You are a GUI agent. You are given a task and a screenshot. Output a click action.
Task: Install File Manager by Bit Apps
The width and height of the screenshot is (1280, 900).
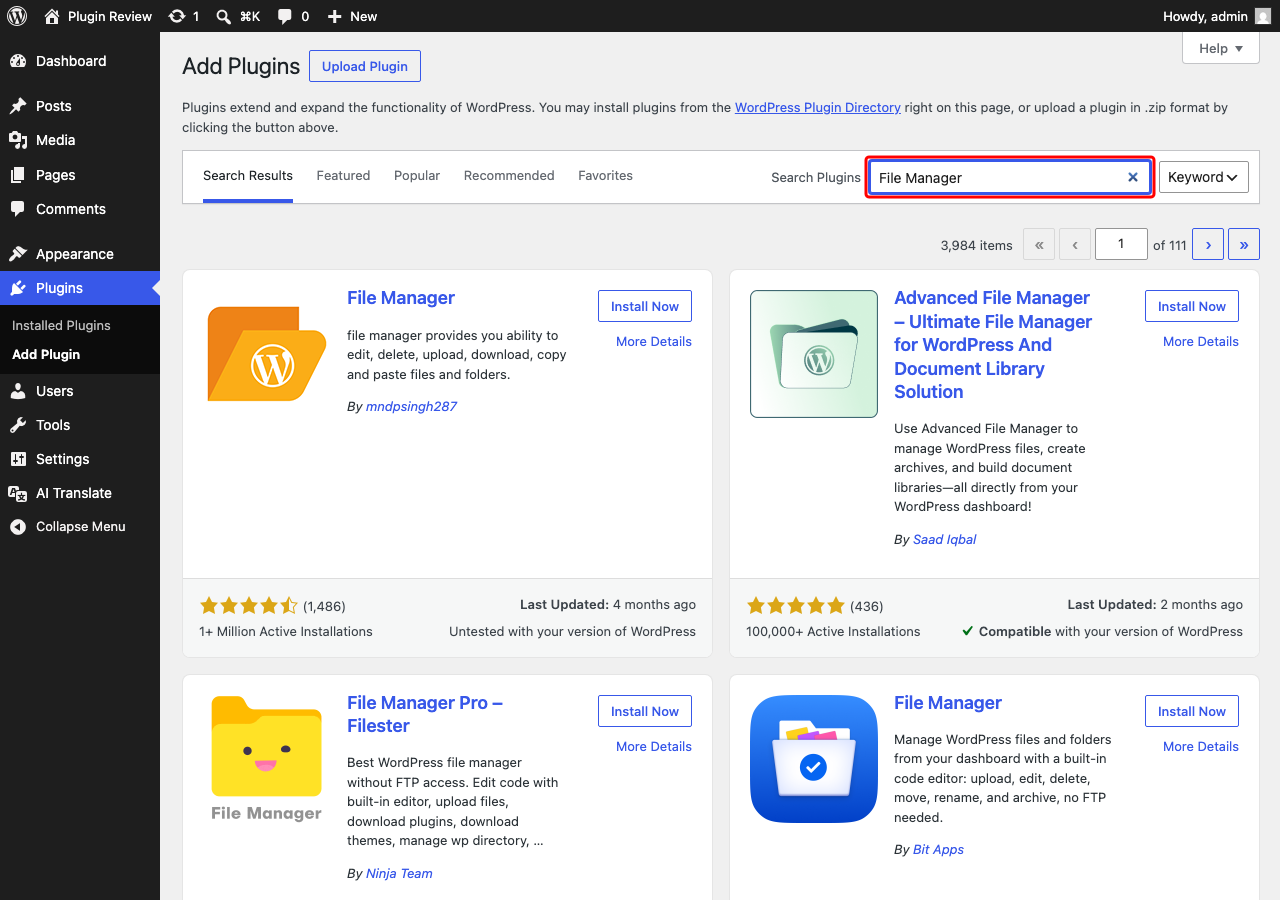click(1192, 711)
